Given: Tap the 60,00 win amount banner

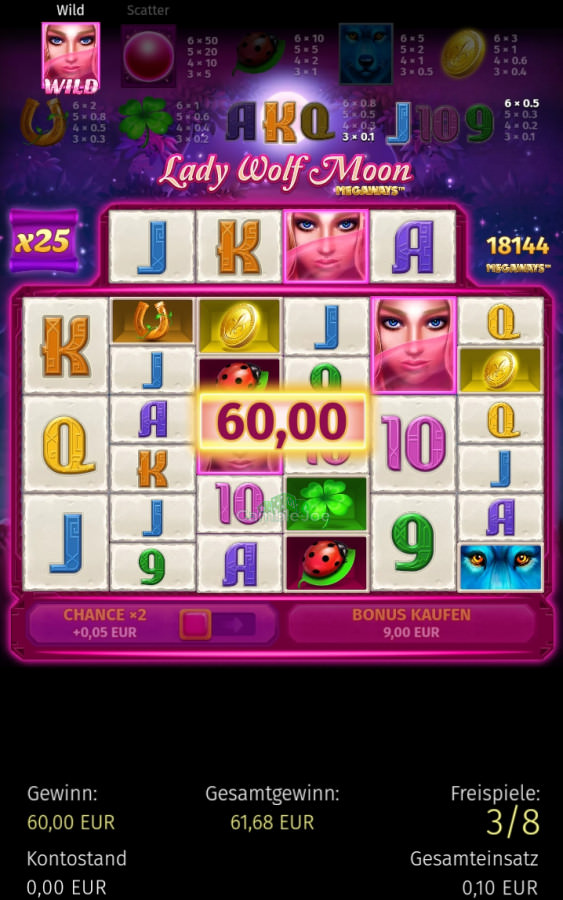Looking at the screenshot, I should (x=281, y=422).
